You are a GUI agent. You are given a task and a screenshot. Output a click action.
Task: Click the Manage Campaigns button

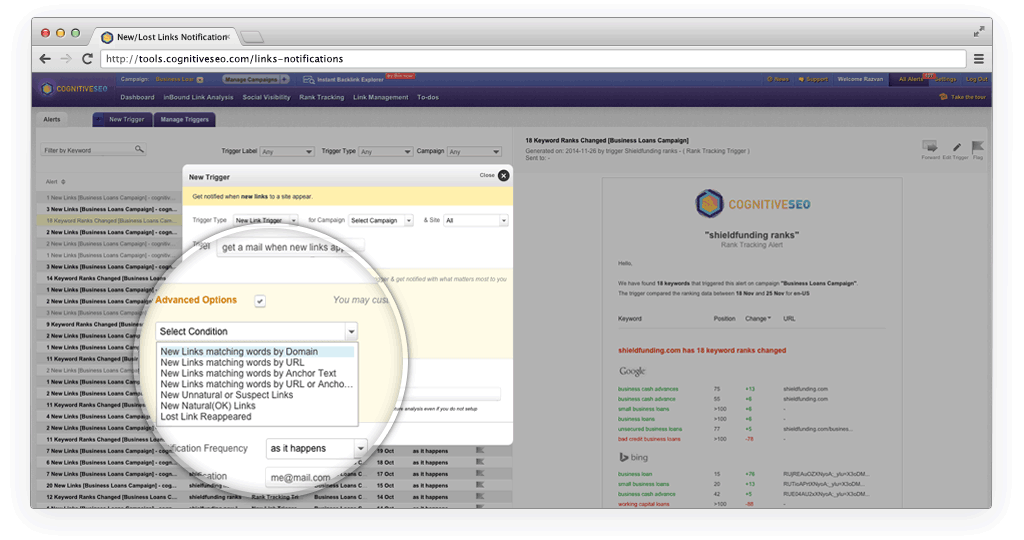click(251, 80)
